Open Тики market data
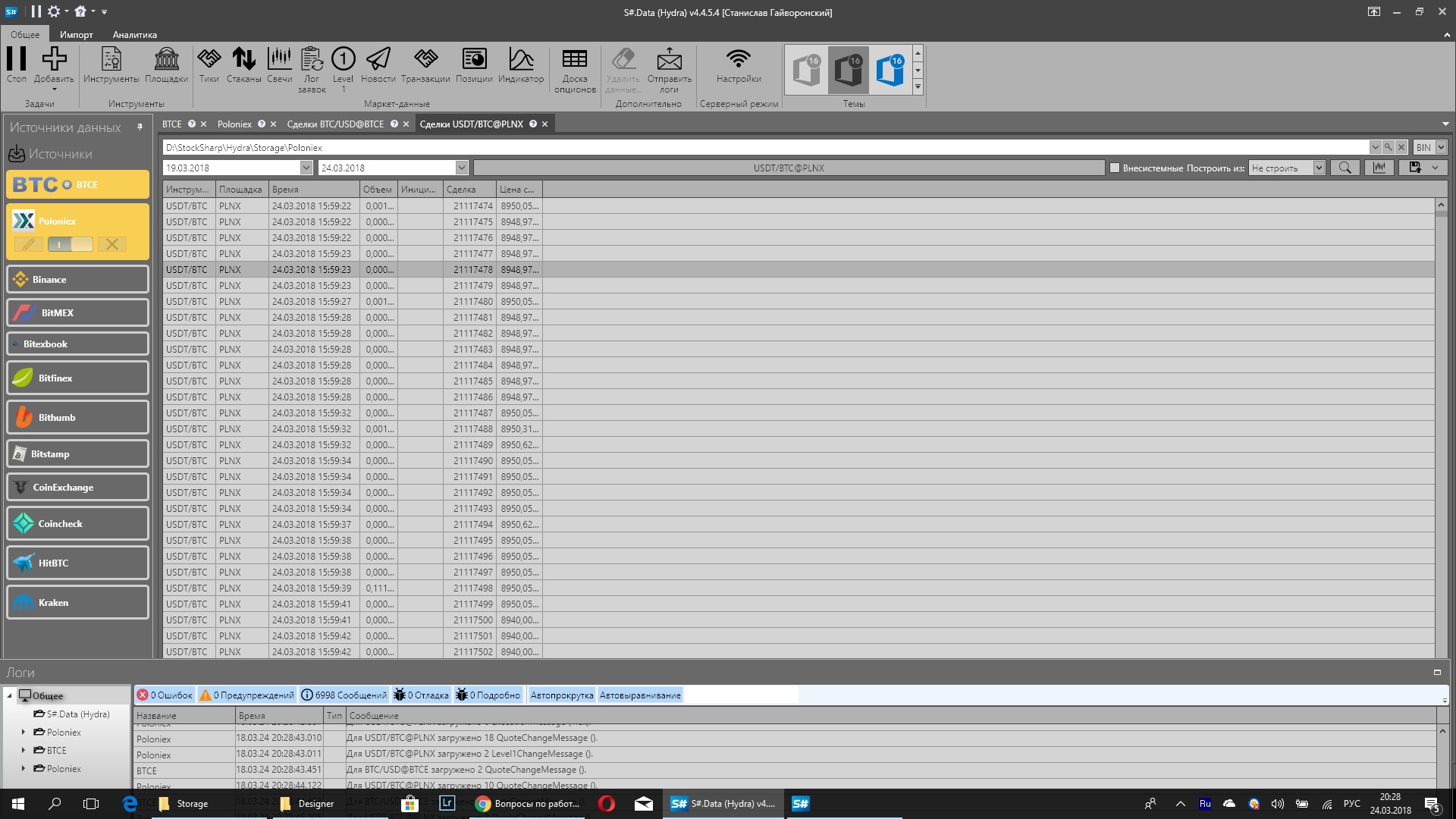The height and width of the screenshot is (819, 1456). (x=209, y=65)
